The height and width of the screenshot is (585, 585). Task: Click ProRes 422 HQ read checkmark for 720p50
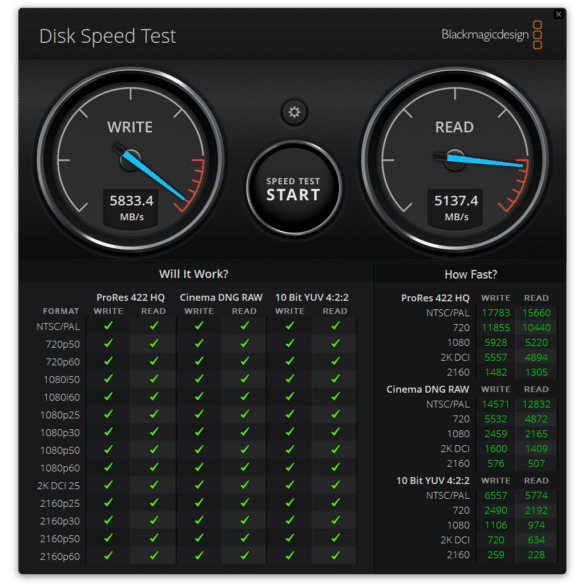click(154, 343)
